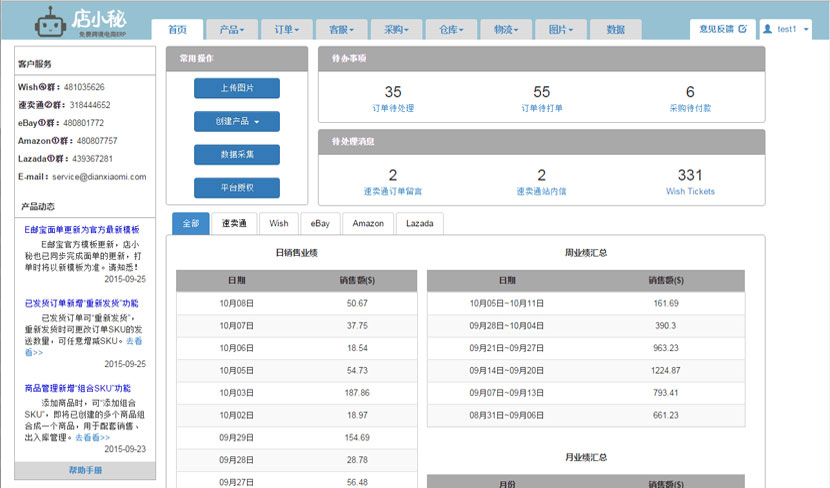Viewport: 830px width, 488px height.
Task: Open the 订单待处理 pending orders link
Action: point(393,108)
